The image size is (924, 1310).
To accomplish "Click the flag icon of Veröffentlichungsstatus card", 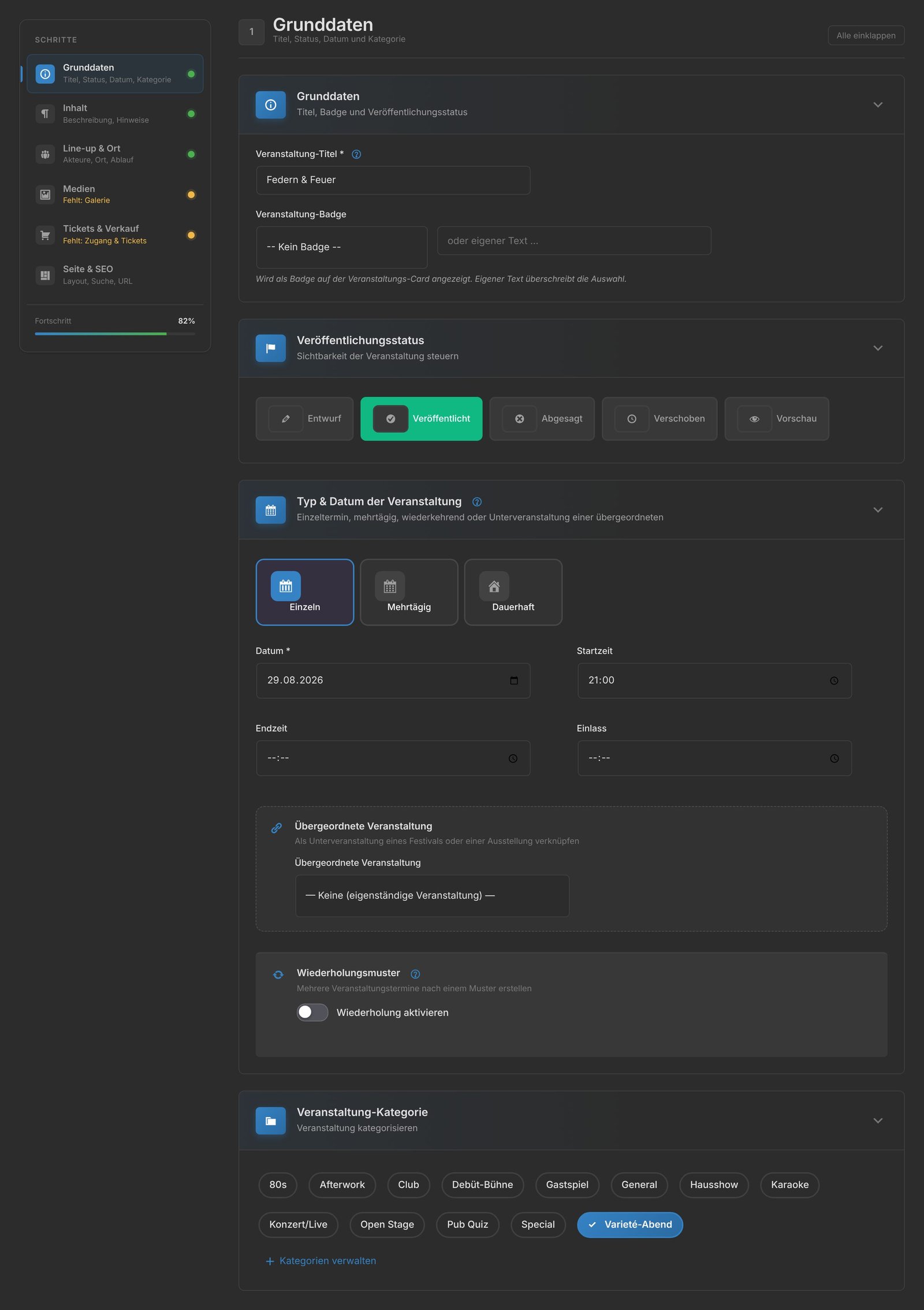I will pyautogui.click(x=271, y=348).
